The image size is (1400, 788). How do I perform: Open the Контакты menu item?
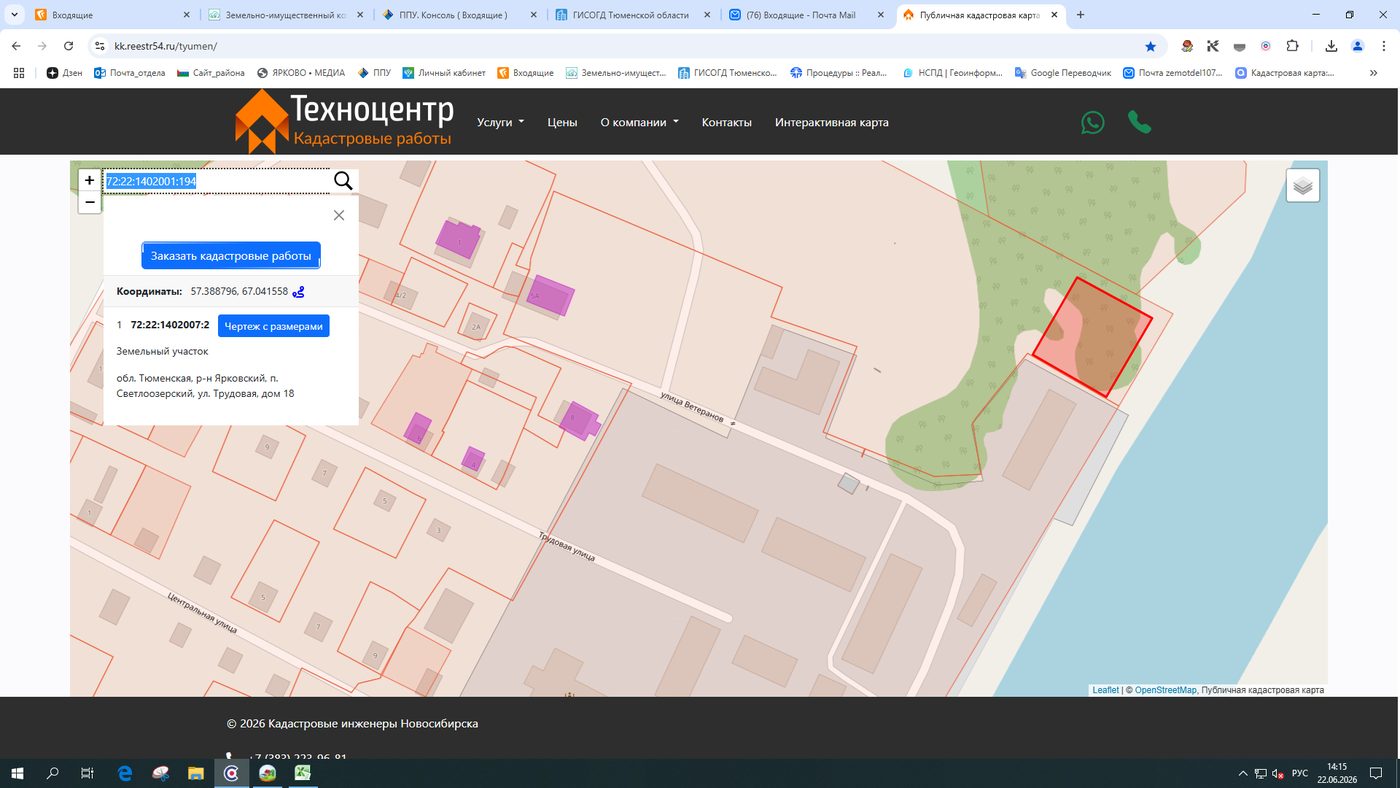click(726, 122)
